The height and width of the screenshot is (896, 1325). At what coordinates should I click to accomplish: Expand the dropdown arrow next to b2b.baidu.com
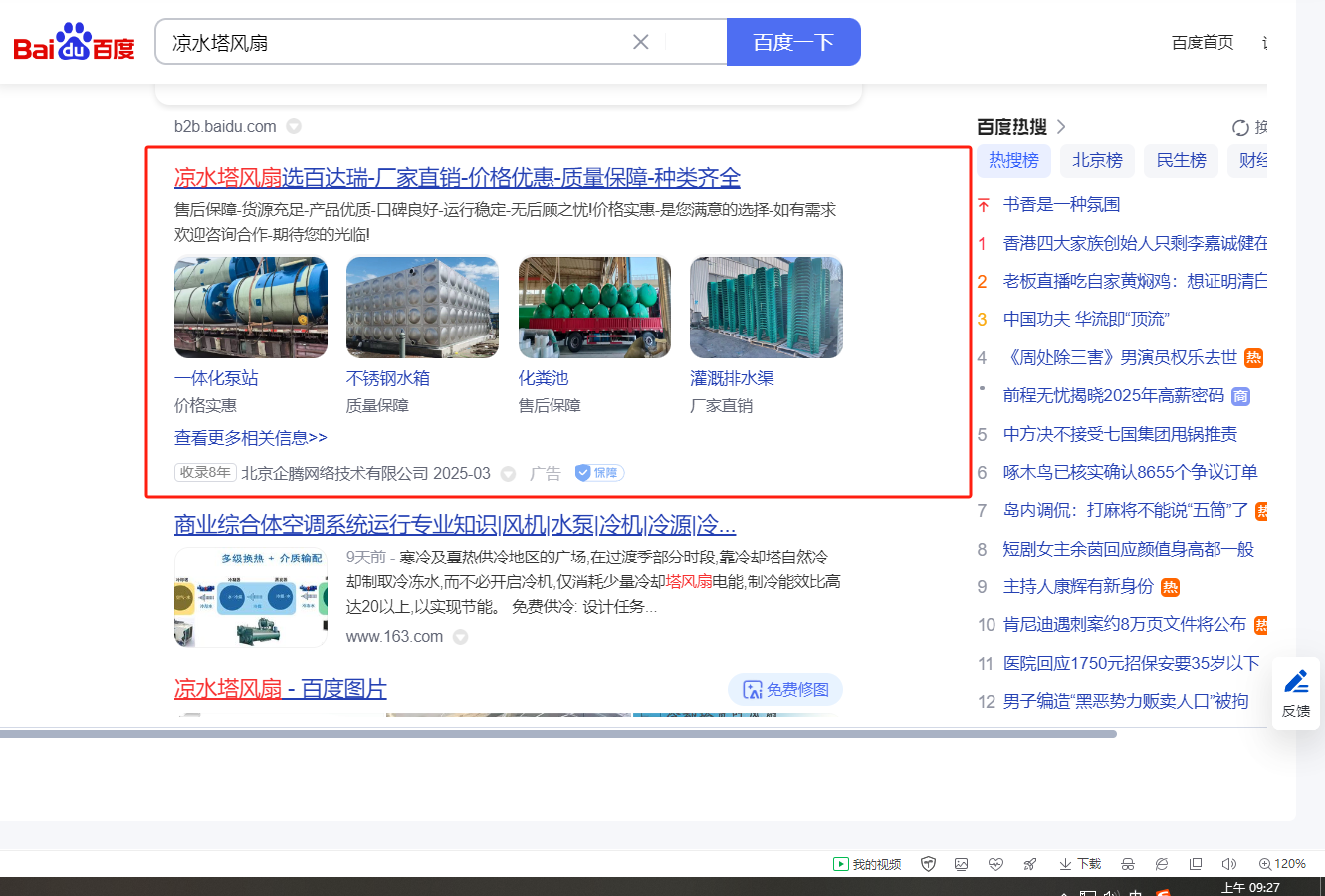[x=294, y=126]
